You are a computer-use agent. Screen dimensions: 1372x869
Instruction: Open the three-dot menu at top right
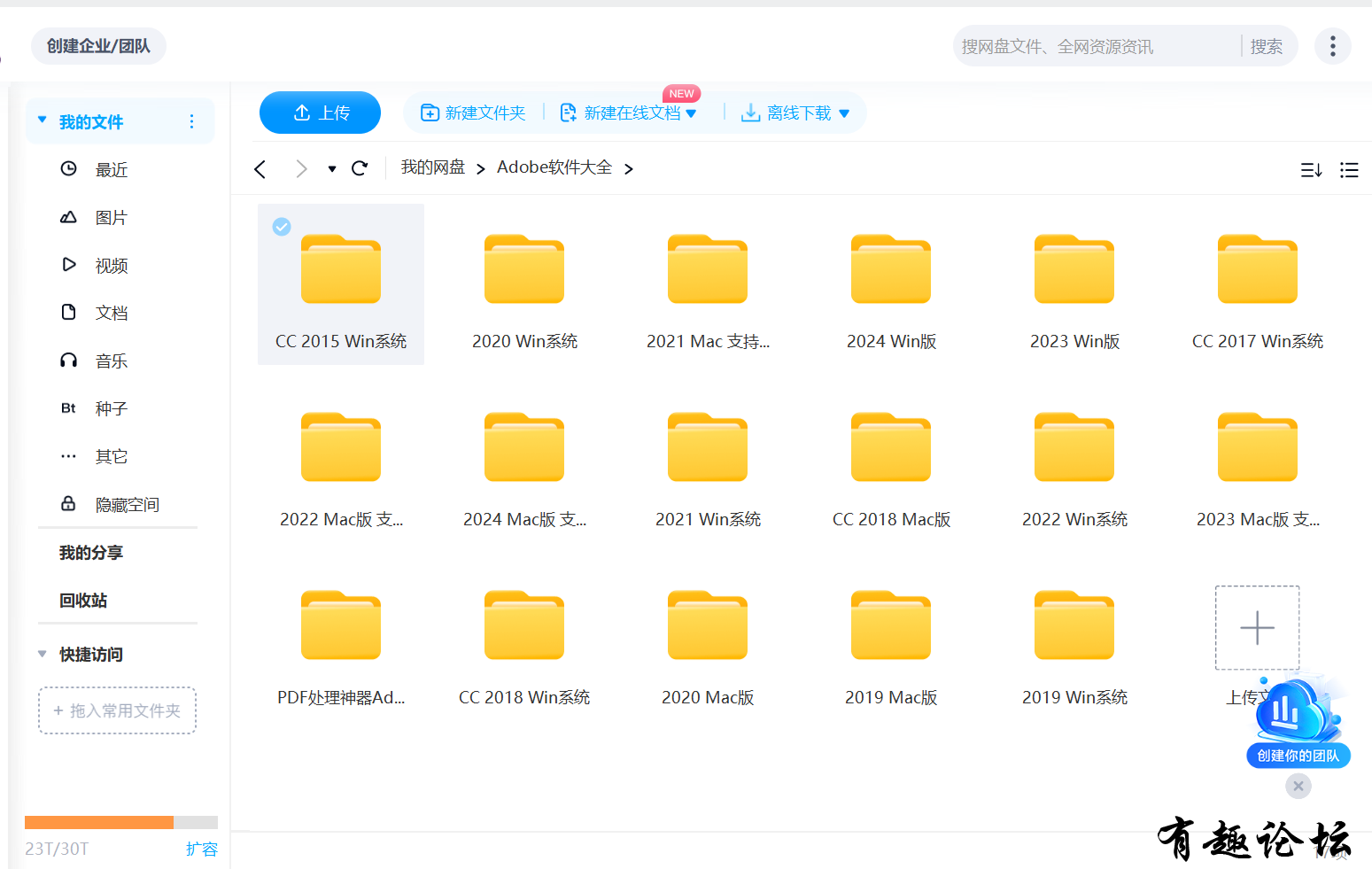1332,46
